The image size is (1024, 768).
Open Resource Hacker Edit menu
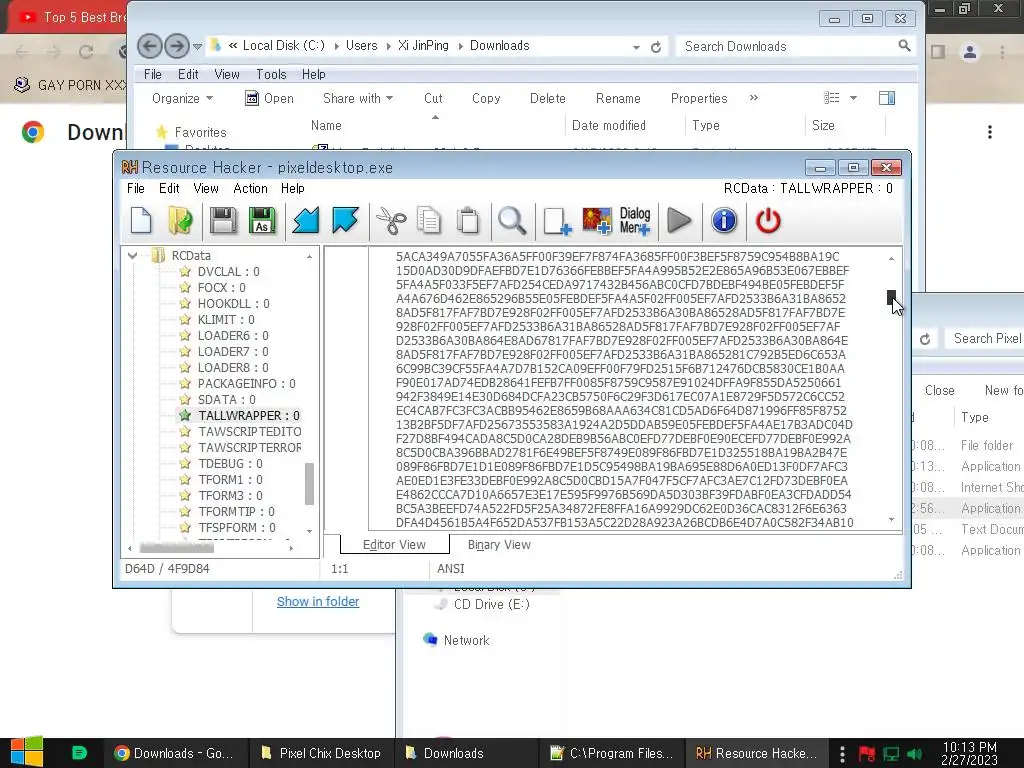(x=168, y=188)
